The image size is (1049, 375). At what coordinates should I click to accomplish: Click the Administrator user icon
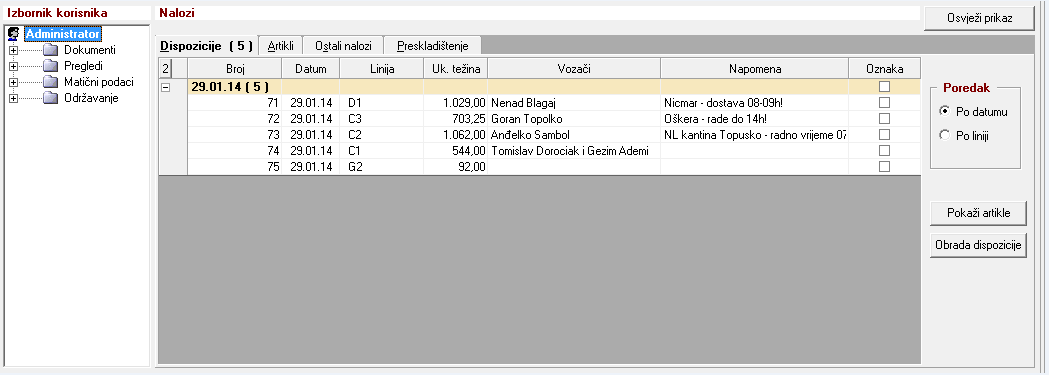[13, 33]
